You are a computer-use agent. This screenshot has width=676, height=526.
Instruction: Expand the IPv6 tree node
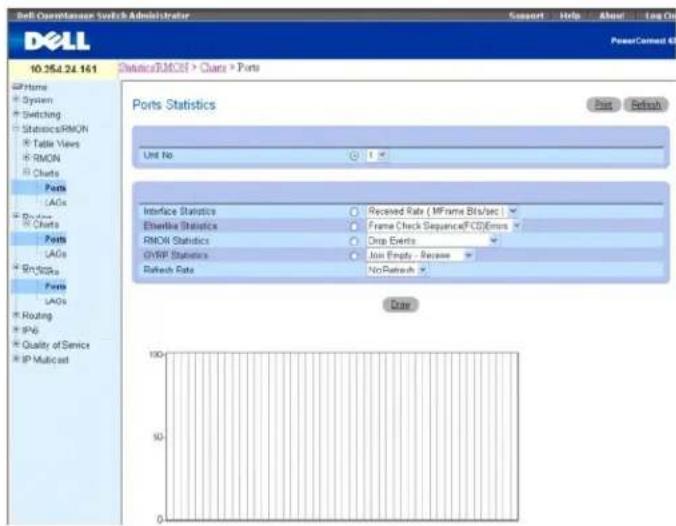17,330
